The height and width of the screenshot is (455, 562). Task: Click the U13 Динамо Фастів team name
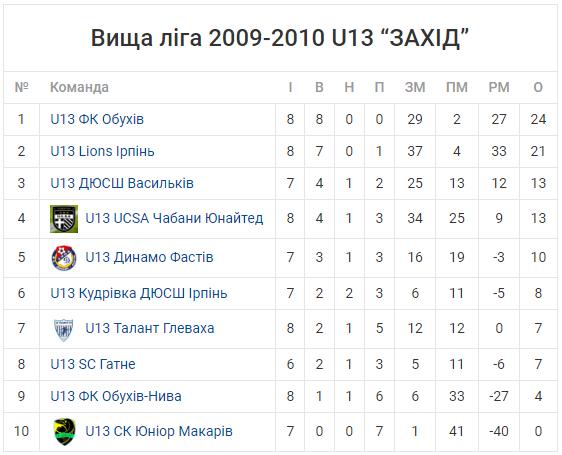coord(149,257)
